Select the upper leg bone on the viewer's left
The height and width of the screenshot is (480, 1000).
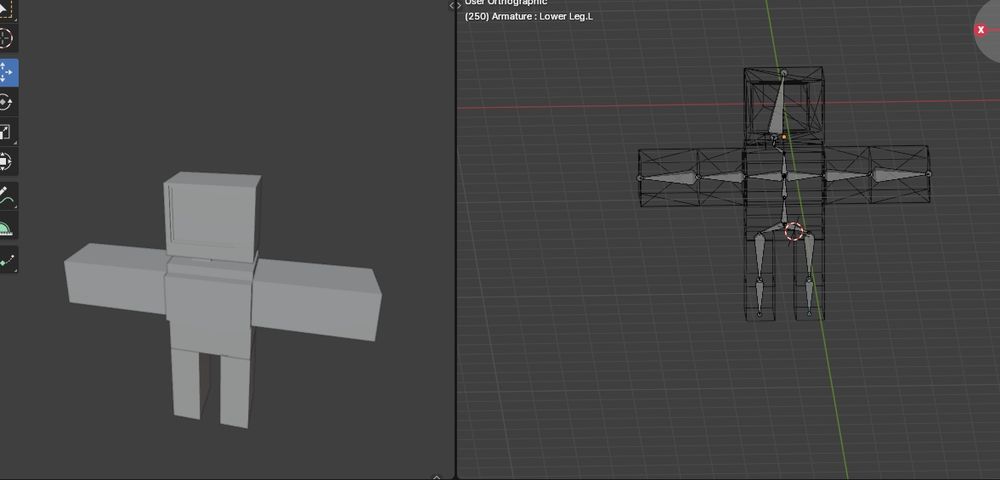(758, 255)
